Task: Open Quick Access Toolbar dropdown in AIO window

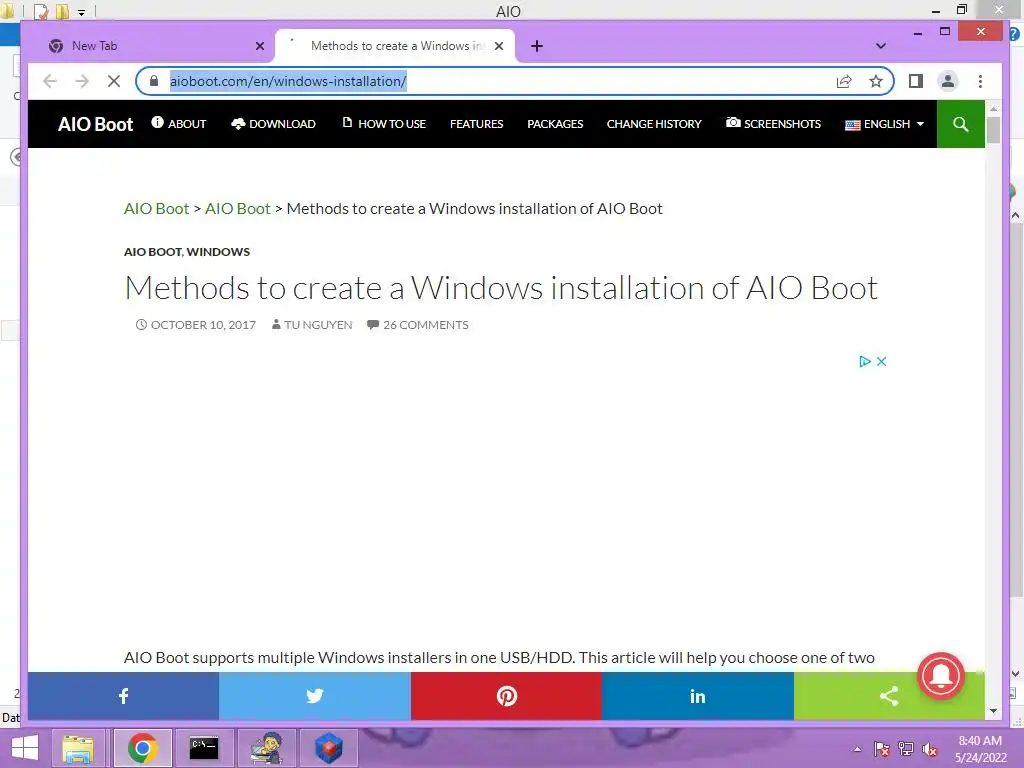Action: [81, 12]
